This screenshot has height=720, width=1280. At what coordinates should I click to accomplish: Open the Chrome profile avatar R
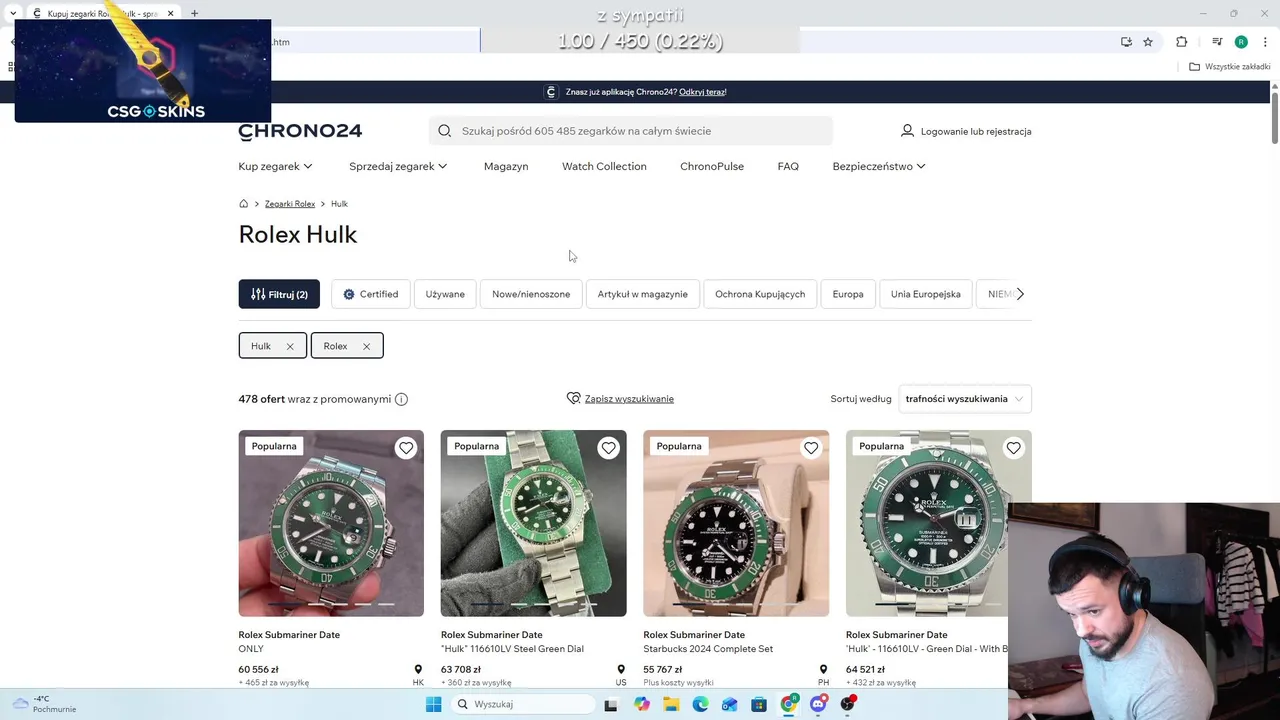click(1241, 42)
